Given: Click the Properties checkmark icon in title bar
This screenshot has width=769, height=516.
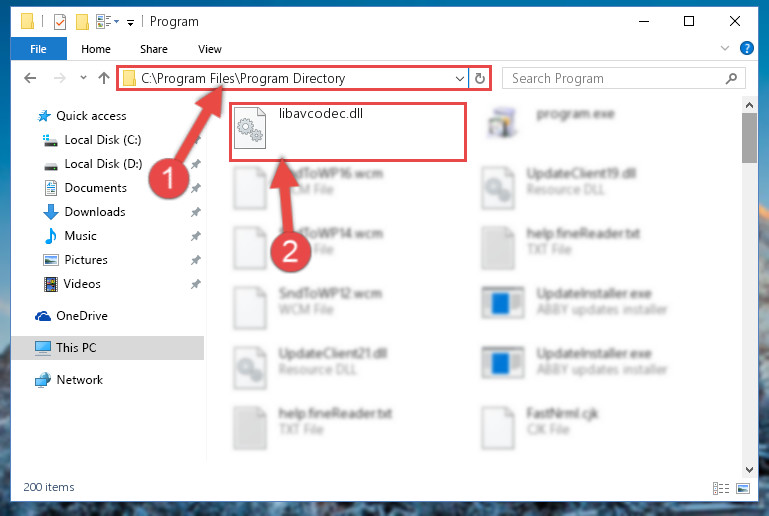Looking at the screenshot, I should click(x=60, y=22).
